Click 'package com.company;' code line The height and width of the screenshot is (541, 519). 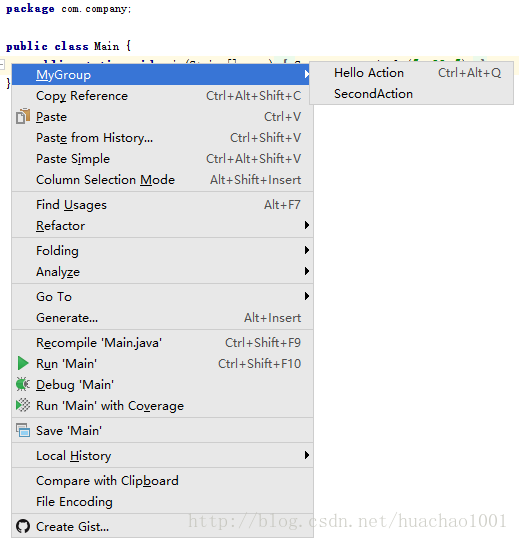[69, 9]
